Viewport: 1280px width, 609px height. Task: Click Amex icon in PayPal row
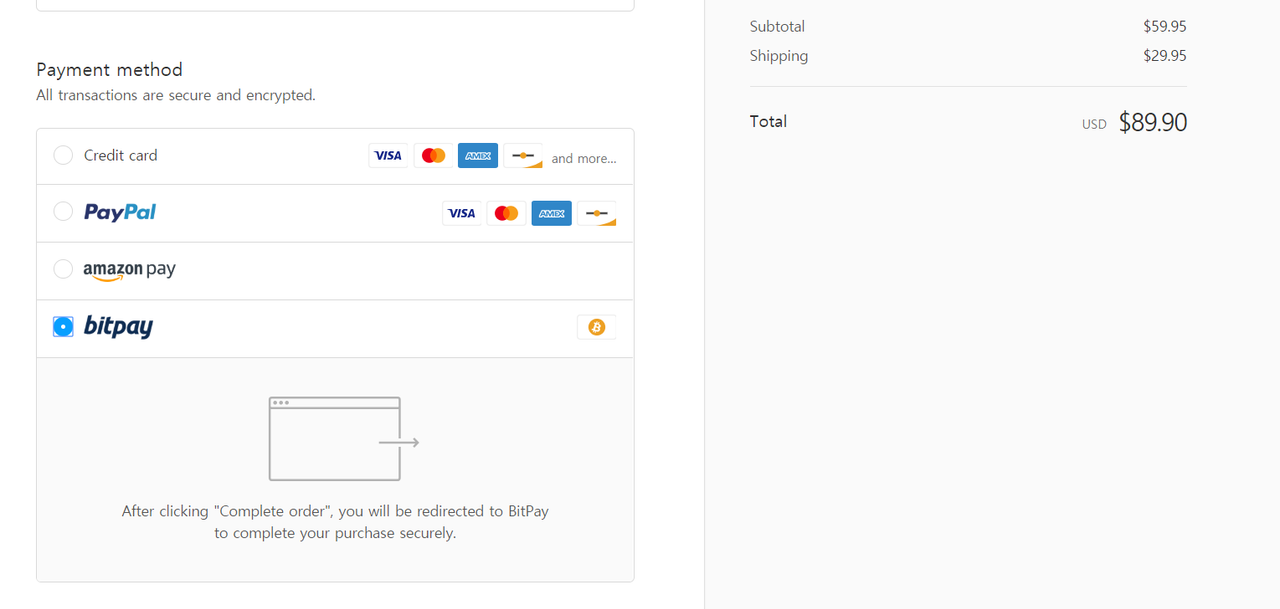click(x=552, y=213)
